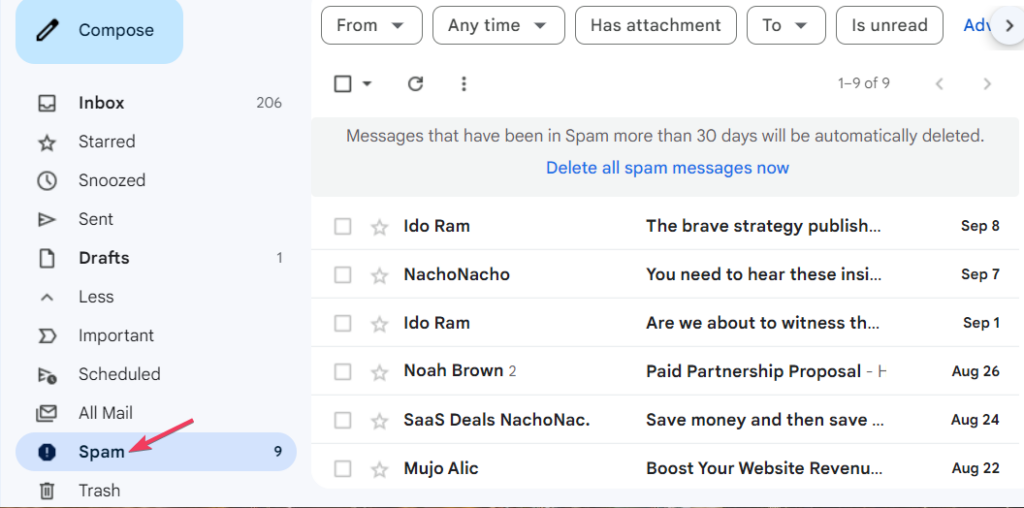Viewport: 1024px width, 508px height.
Task: Go to the Trash folder
Action: click(x=99, y=491)
